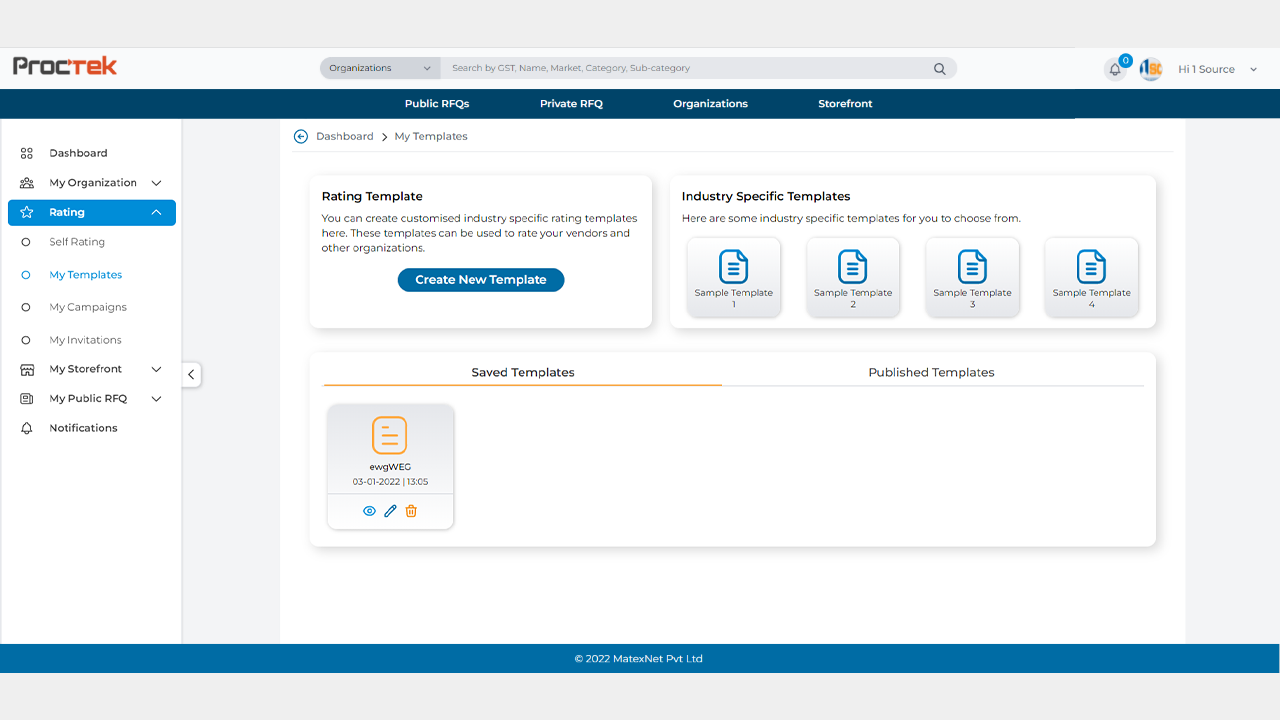Open Sample Template 1
1280x720 pixels.
coord(733,277)
